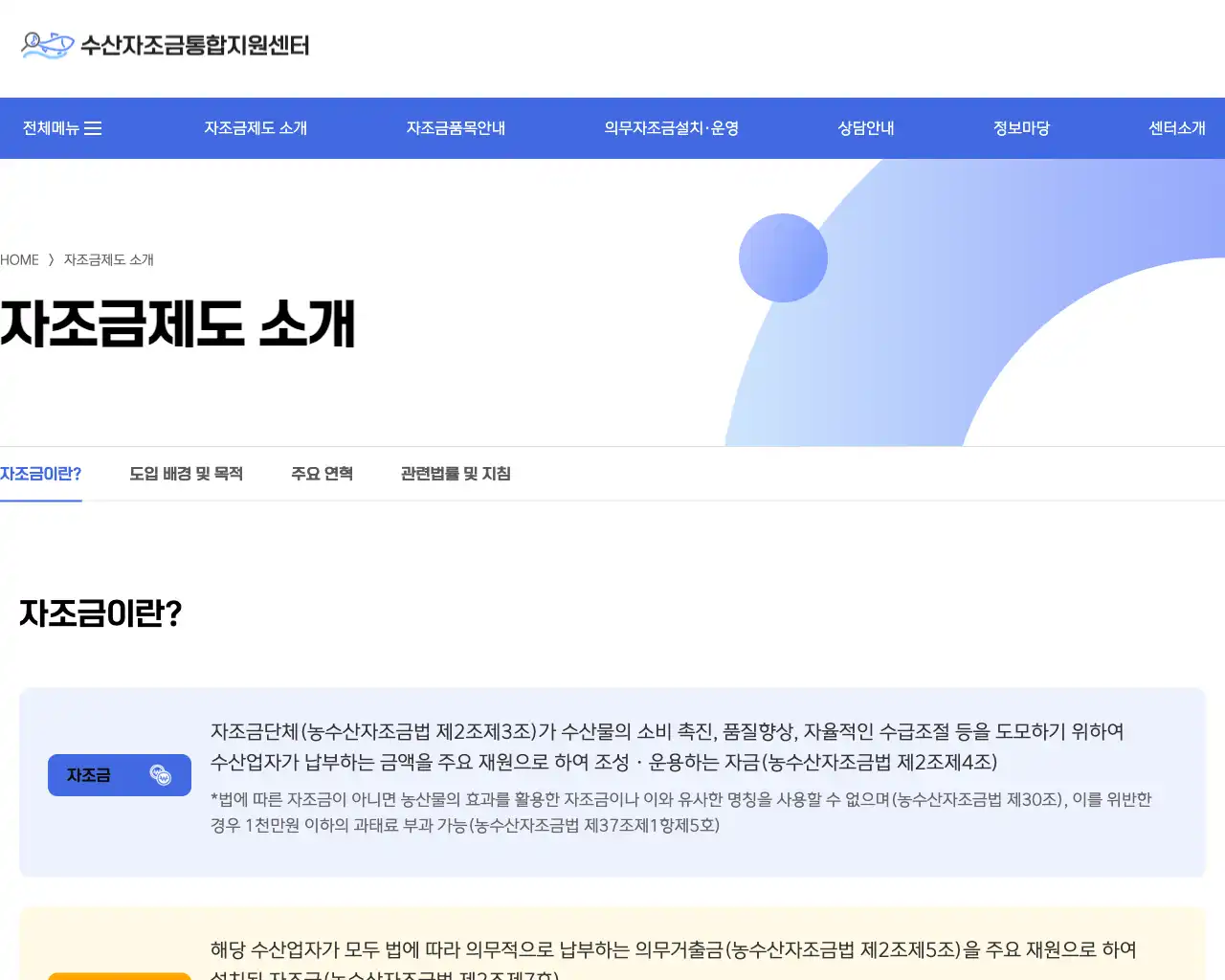Open the 의무자조금설치·운영 menu
The width and height of the screenshot is (1225, 980).
point(672,127)
